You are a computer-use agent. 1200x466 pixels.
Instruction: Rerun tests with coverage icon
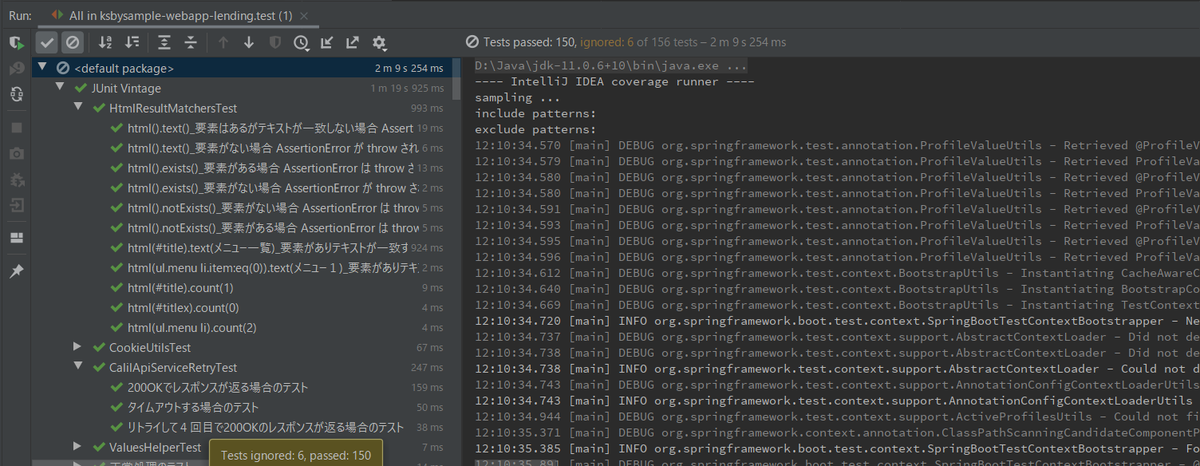[x=16, y=43]
